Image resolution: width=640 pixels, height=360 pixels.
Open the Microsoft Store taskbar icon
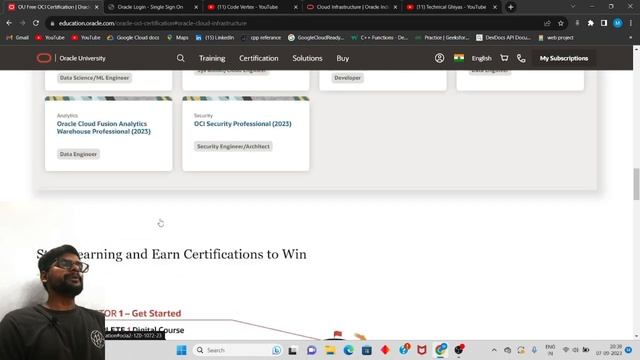367,350
